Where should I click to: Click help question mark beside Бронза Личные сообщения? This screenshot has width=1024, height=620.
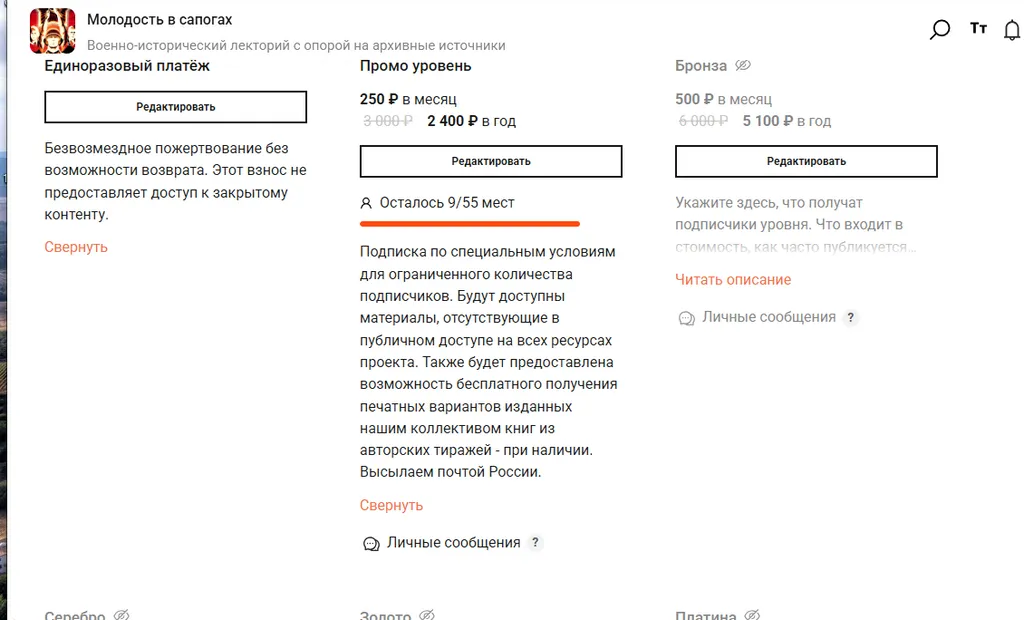850,318
